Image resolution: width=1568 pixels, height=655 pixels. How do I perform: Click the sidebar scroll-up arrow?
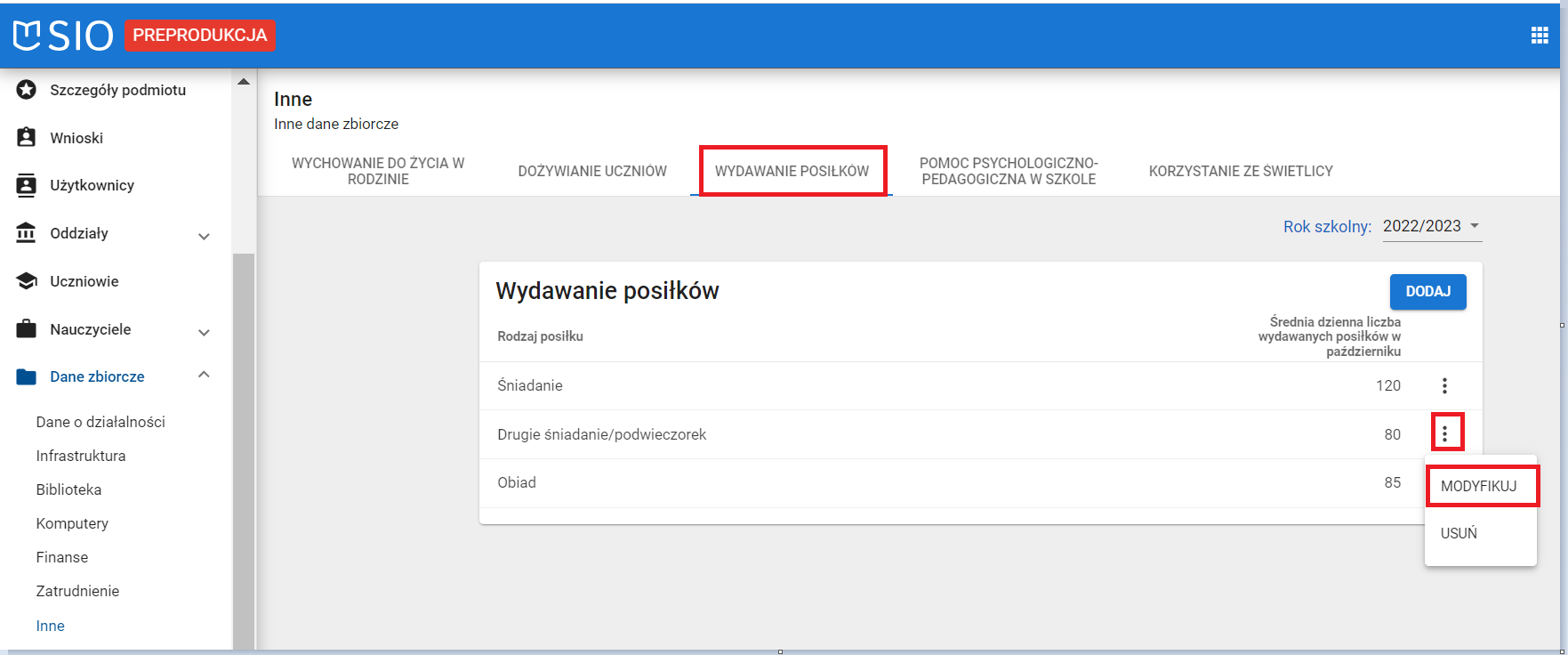point(244,82)
